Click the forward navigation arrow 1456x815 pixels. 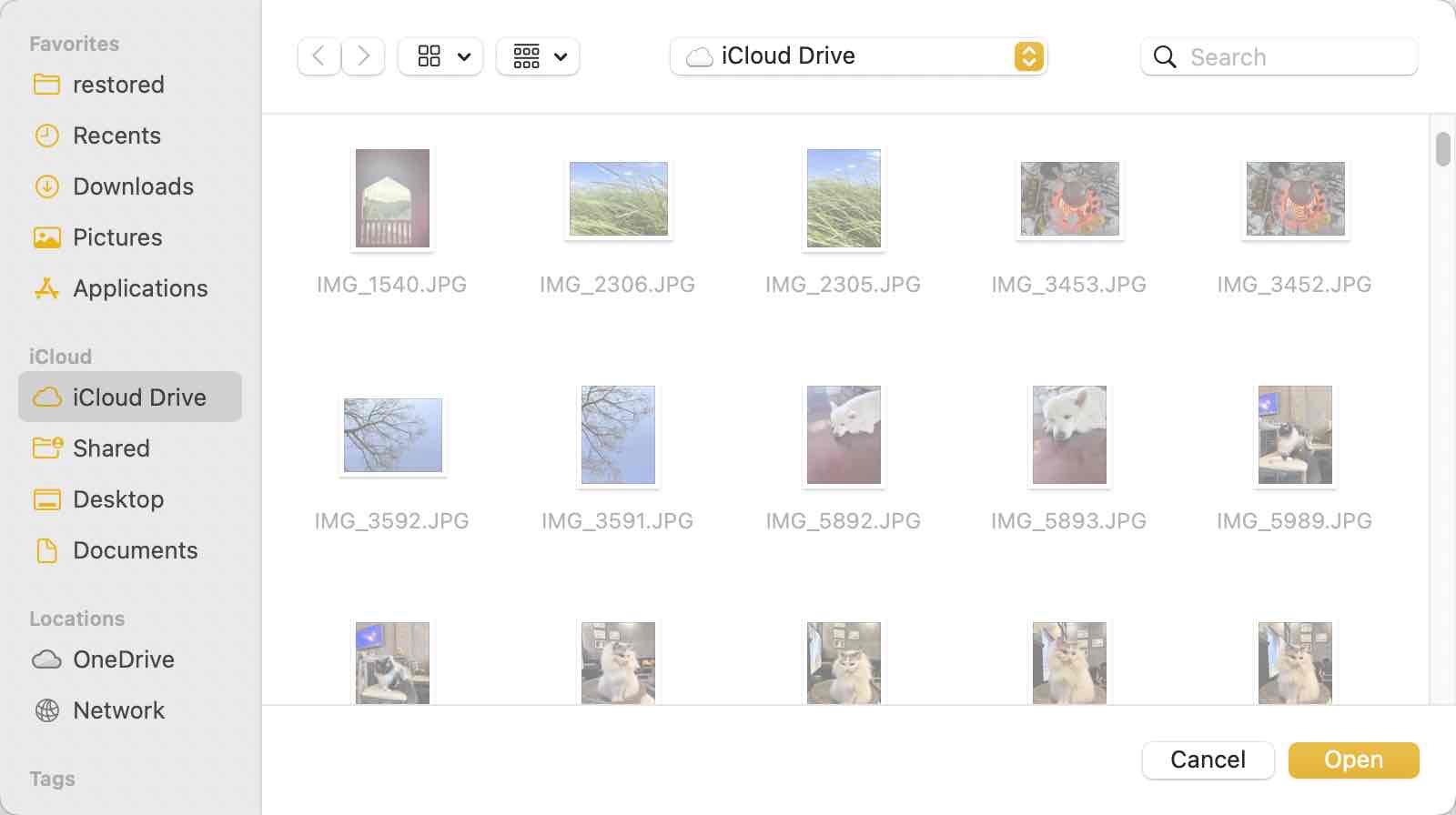coord(363,56)
